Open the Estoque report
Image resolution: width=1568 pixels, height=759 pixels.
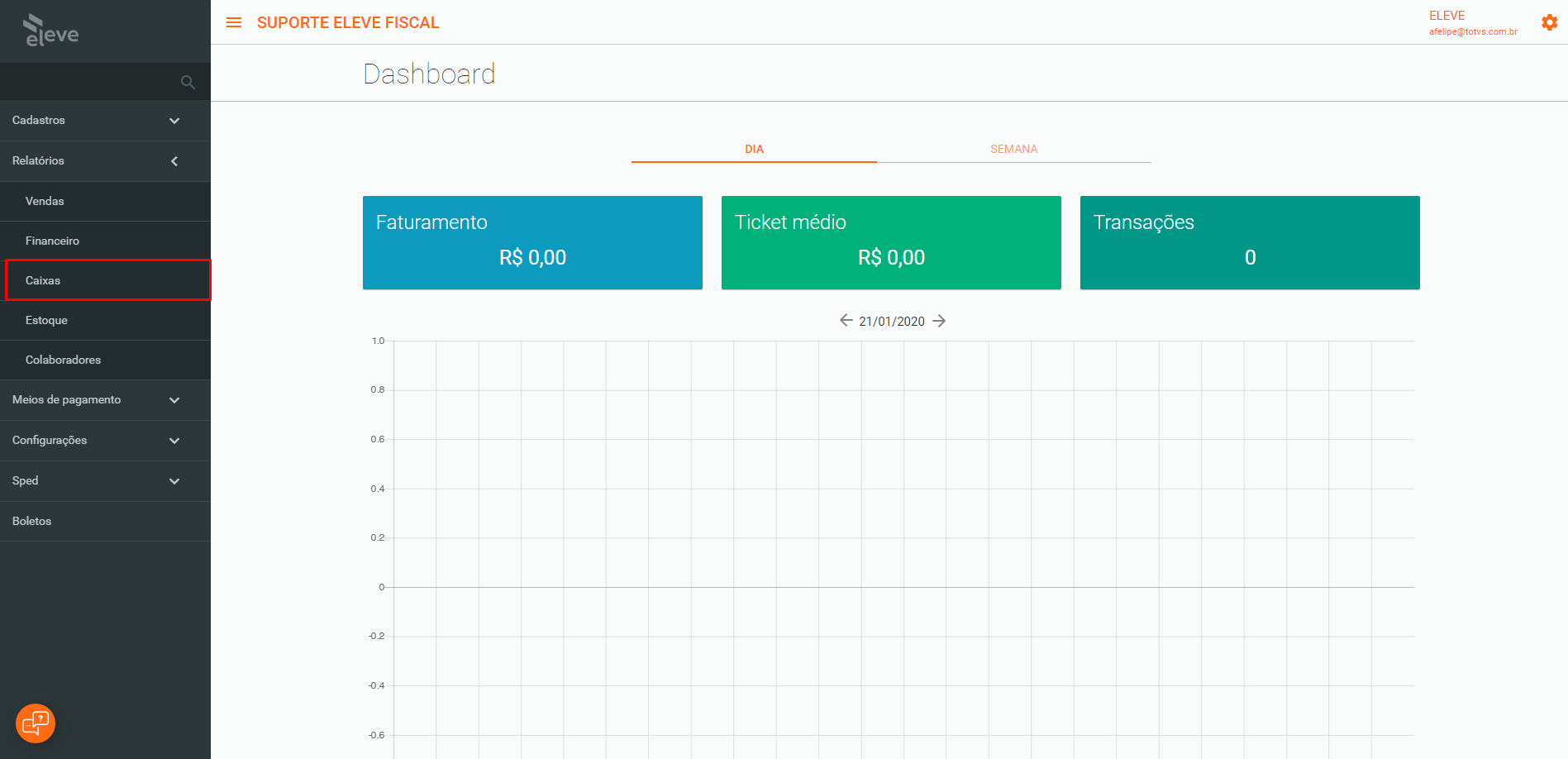[x=105, y=320]
